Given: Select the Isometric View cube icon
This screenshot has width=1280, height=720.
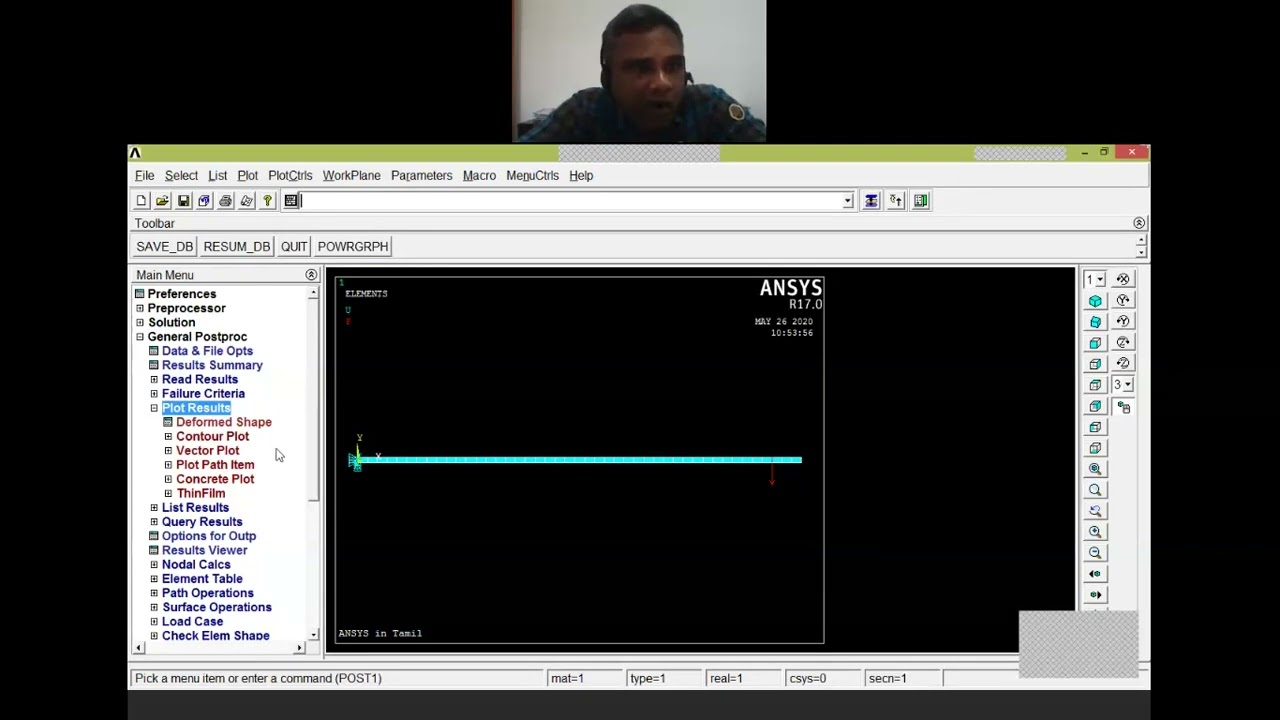Looking at the screenshot, I should [x=1095, y=301].
